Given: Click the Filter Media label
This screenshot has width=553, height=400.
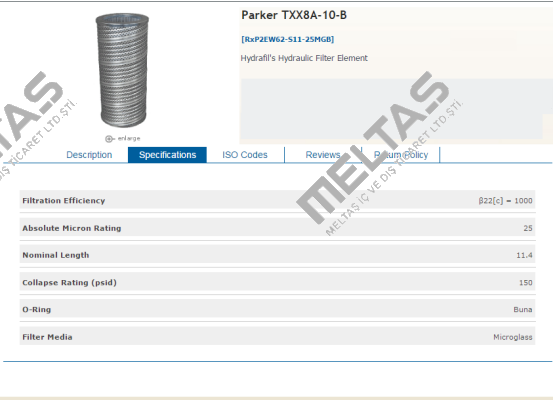Looking at the screenshot, I should pos(47,337).
